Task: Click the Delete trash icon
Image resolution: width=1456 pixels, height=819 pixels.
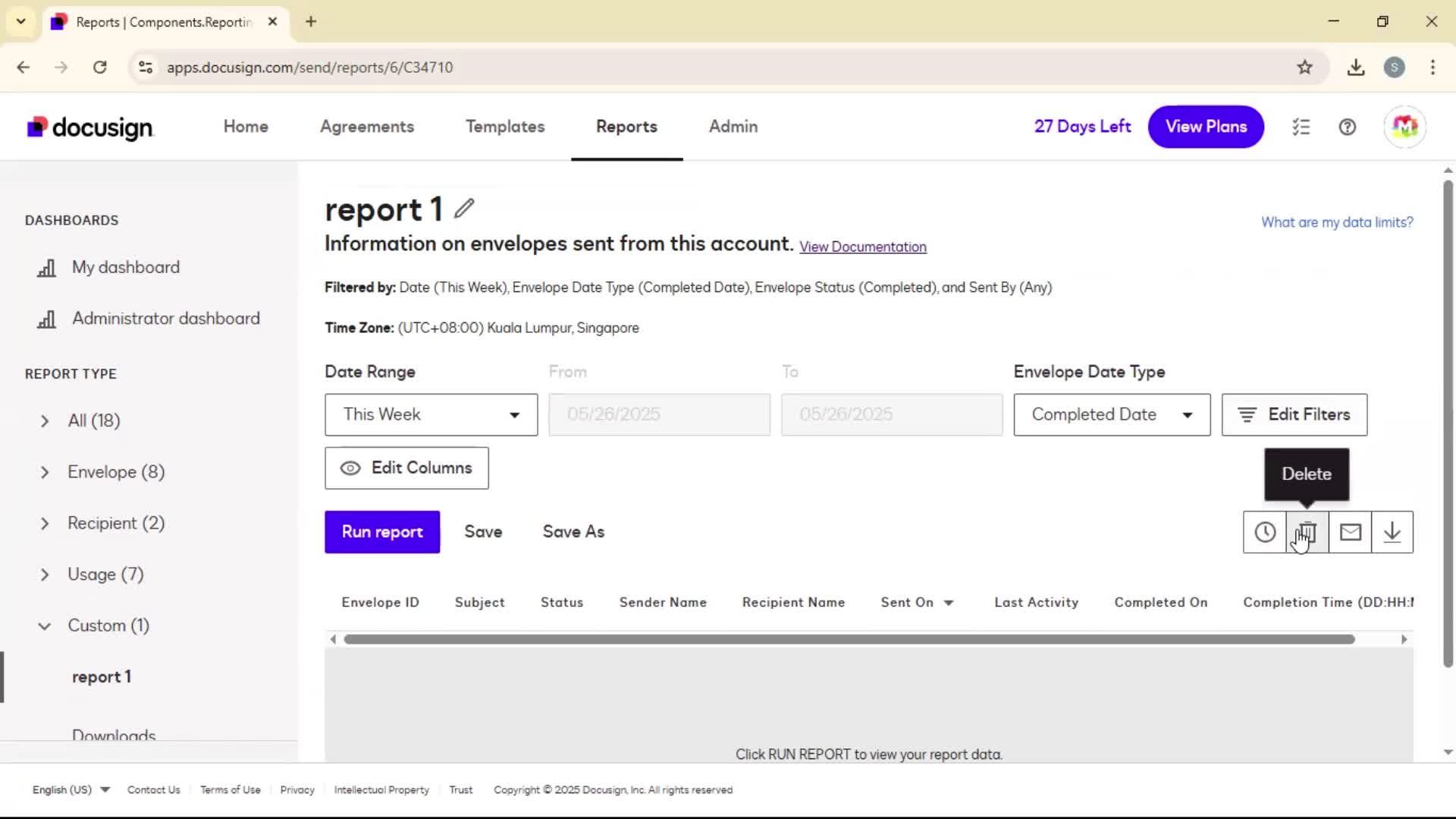Action: coord(1307,532)
